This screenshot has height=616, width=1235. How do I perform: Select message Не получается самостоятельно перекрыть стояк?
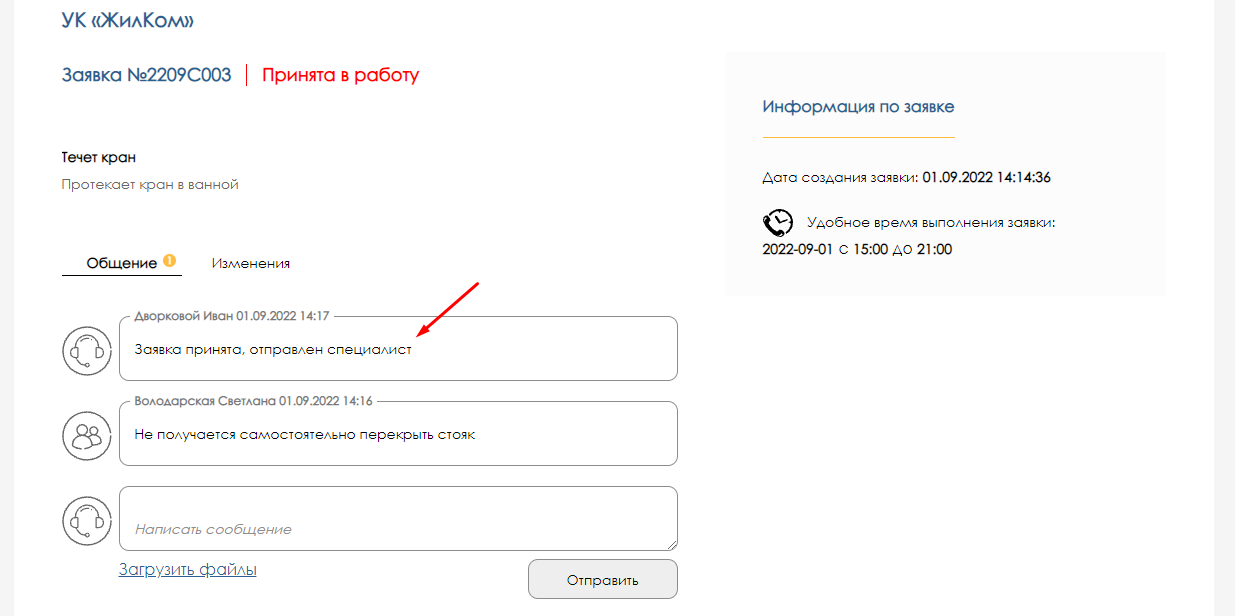[x=305, y=435]
